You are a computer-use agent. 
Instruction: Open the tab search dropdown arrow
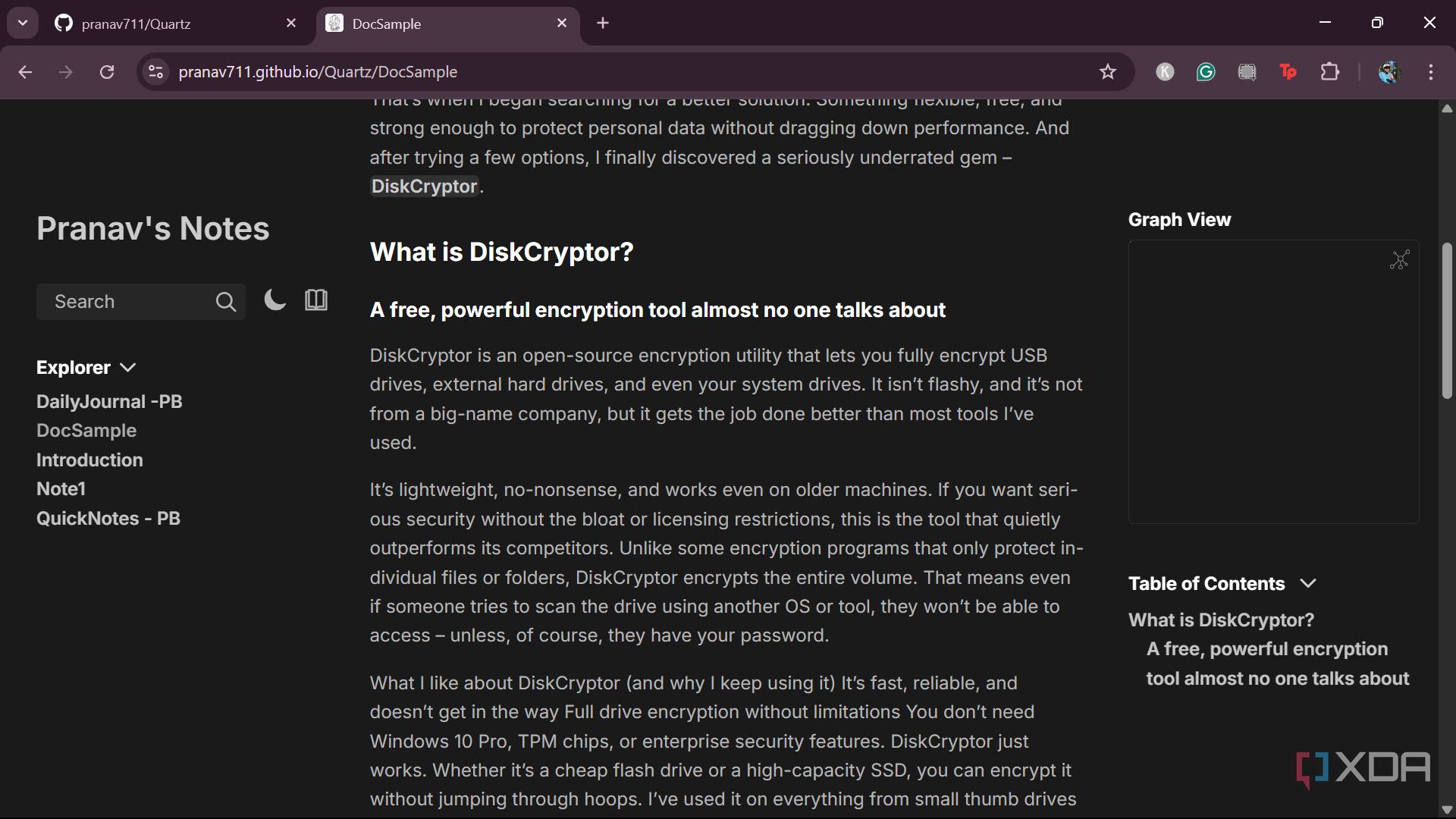[x=23, y=23]
